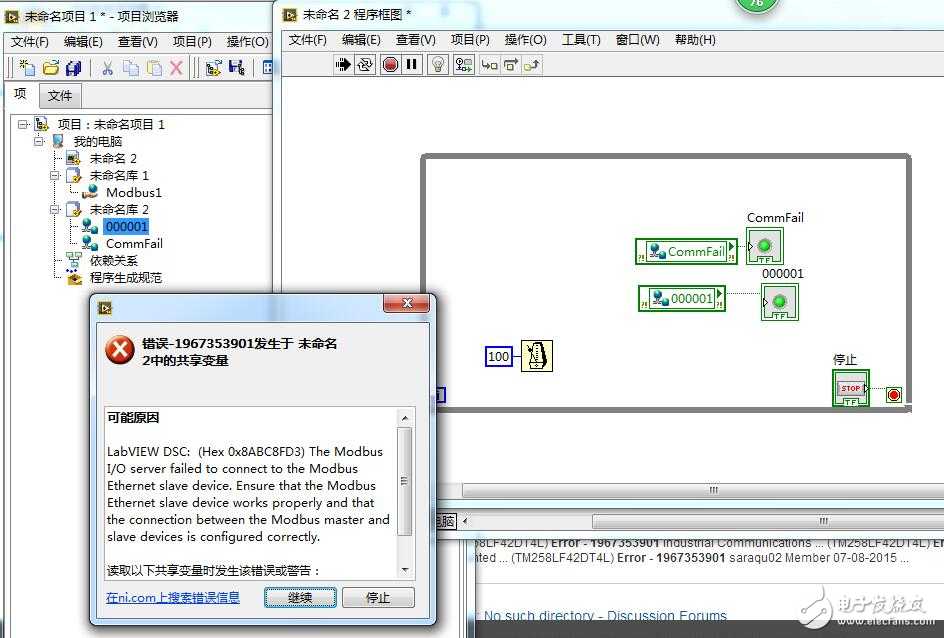Open 窗口(W) menu in block diagram
Image resolution: width=944 pixels, height=638 pixels.
click(x=638, y=40)
